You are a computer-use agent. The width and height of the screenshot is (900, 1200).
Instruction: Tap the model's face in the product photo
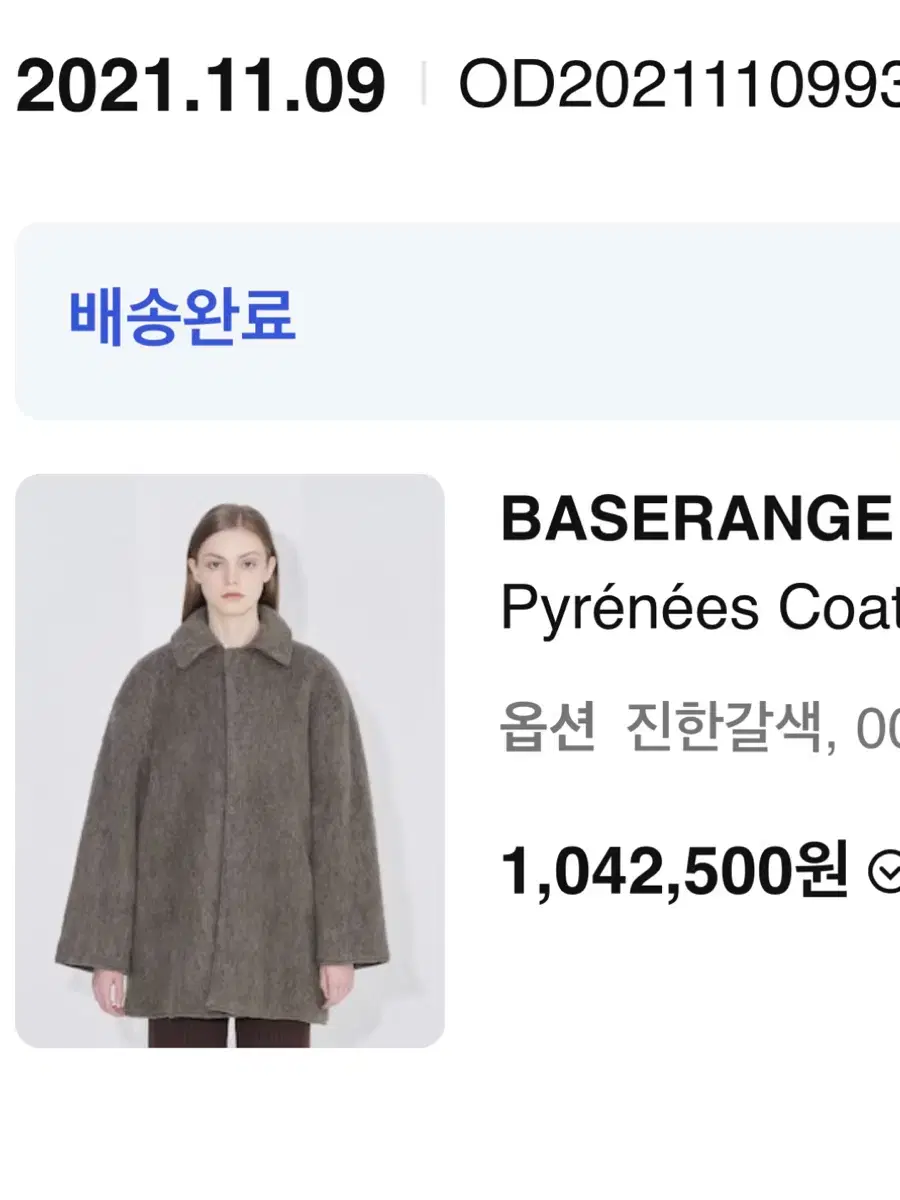click(x=231, y=566)
